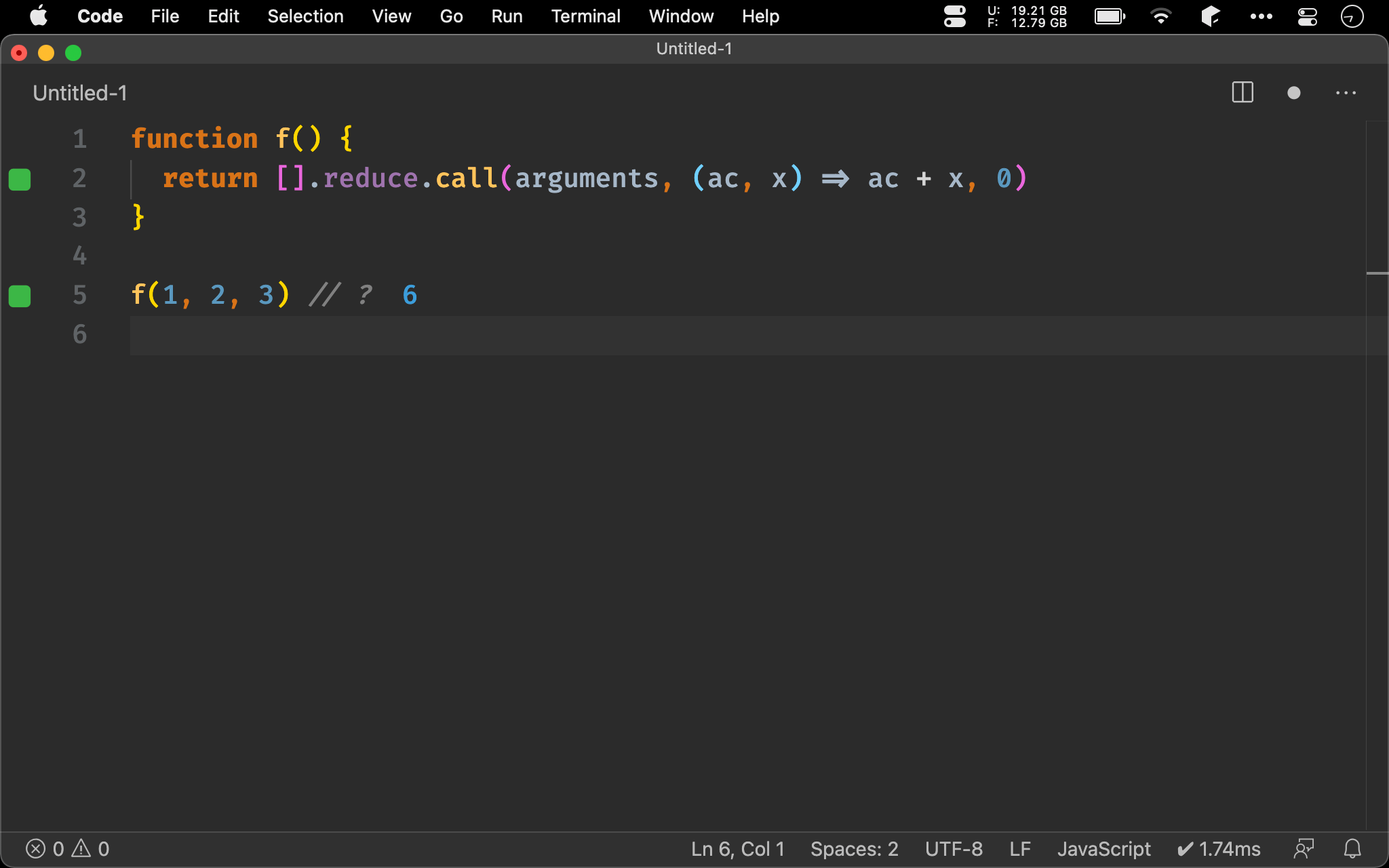Open the Terminal menu
Screen dimensions: 1389x868
585,16
